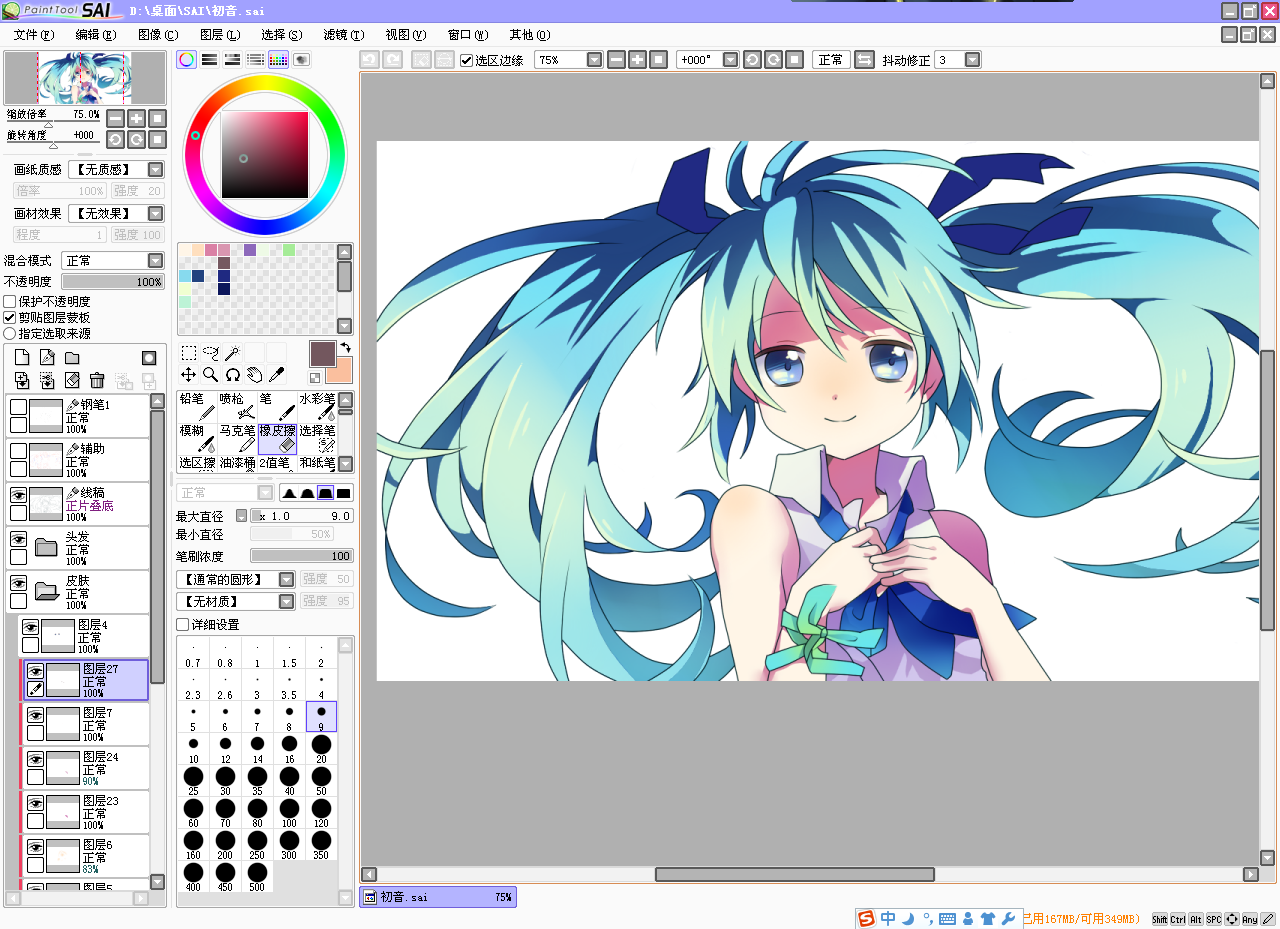Image resolution: width=1280 pixels, height=929 pixels.
Task: Open the 混合模式 dropdown
Action: [x=155, y=261]
